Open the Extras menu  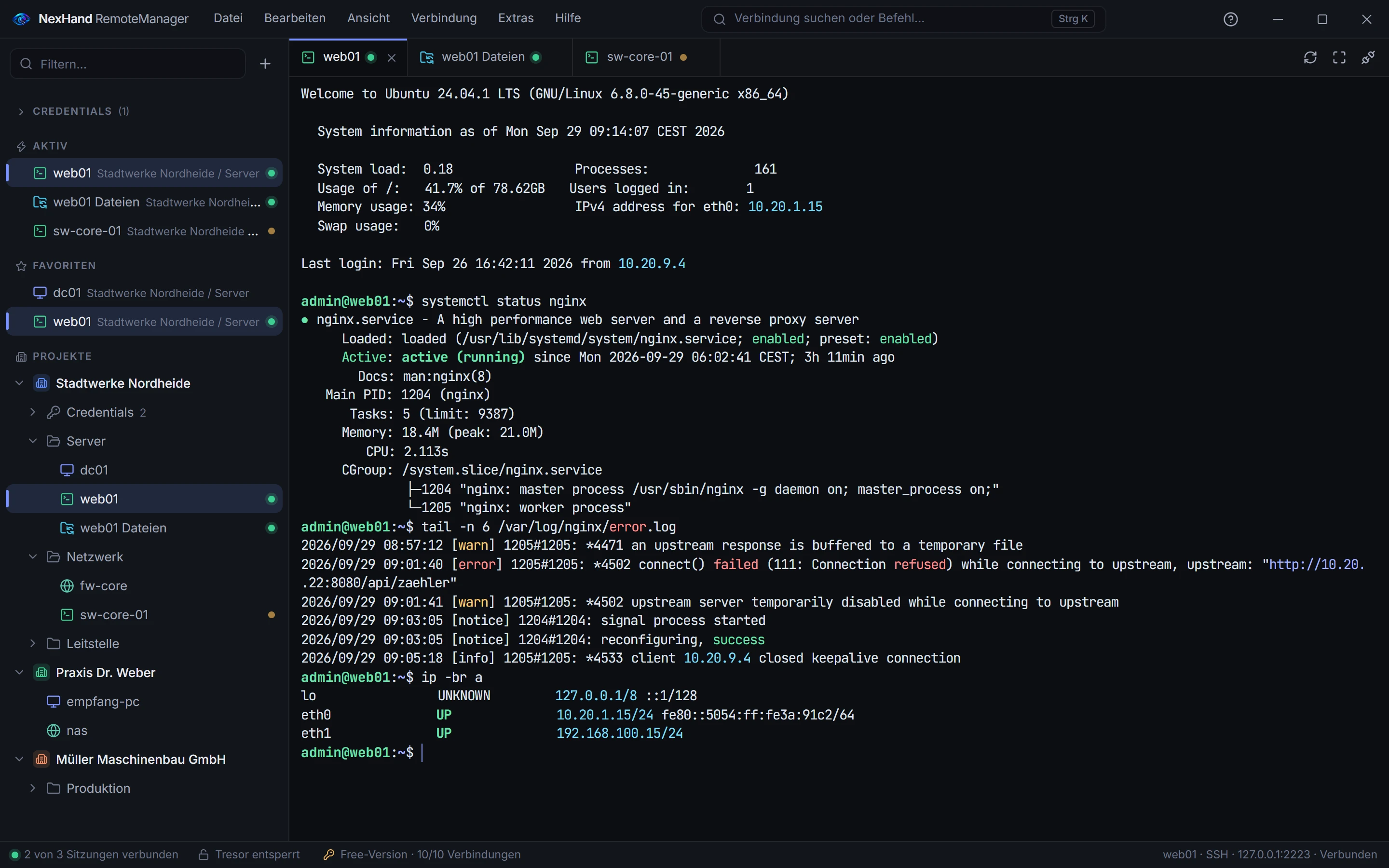pyautogui.click(x=516, y=18)
